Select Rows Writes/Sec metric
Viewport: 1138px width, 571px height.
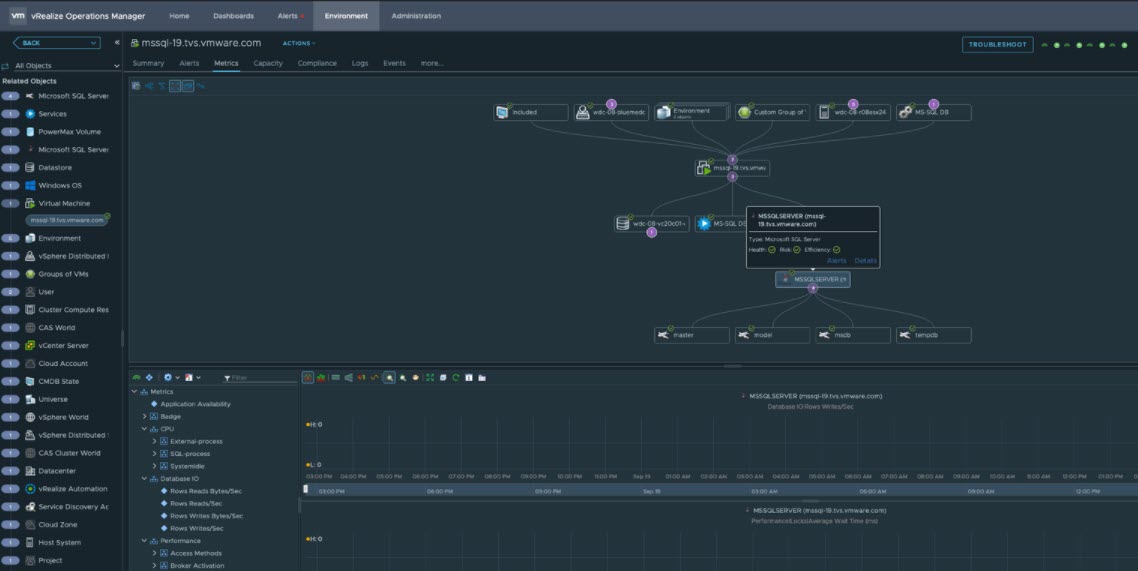click(x=197, y=528)
